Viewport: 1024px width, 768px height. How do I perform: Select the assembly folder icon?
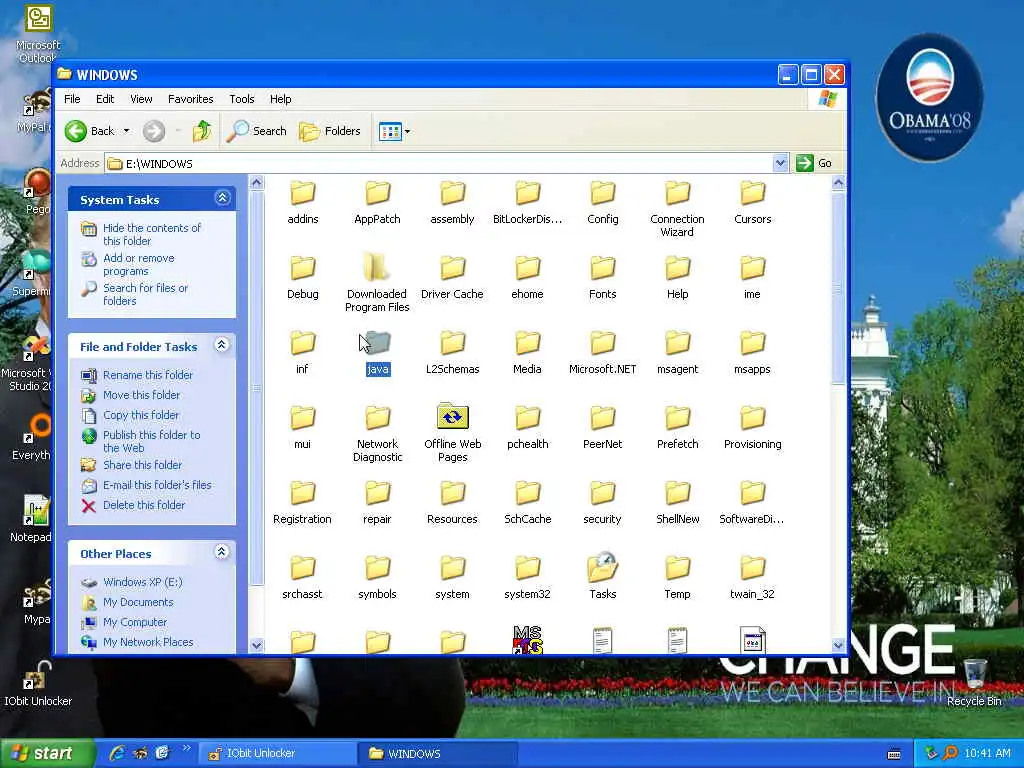point(453,193)
